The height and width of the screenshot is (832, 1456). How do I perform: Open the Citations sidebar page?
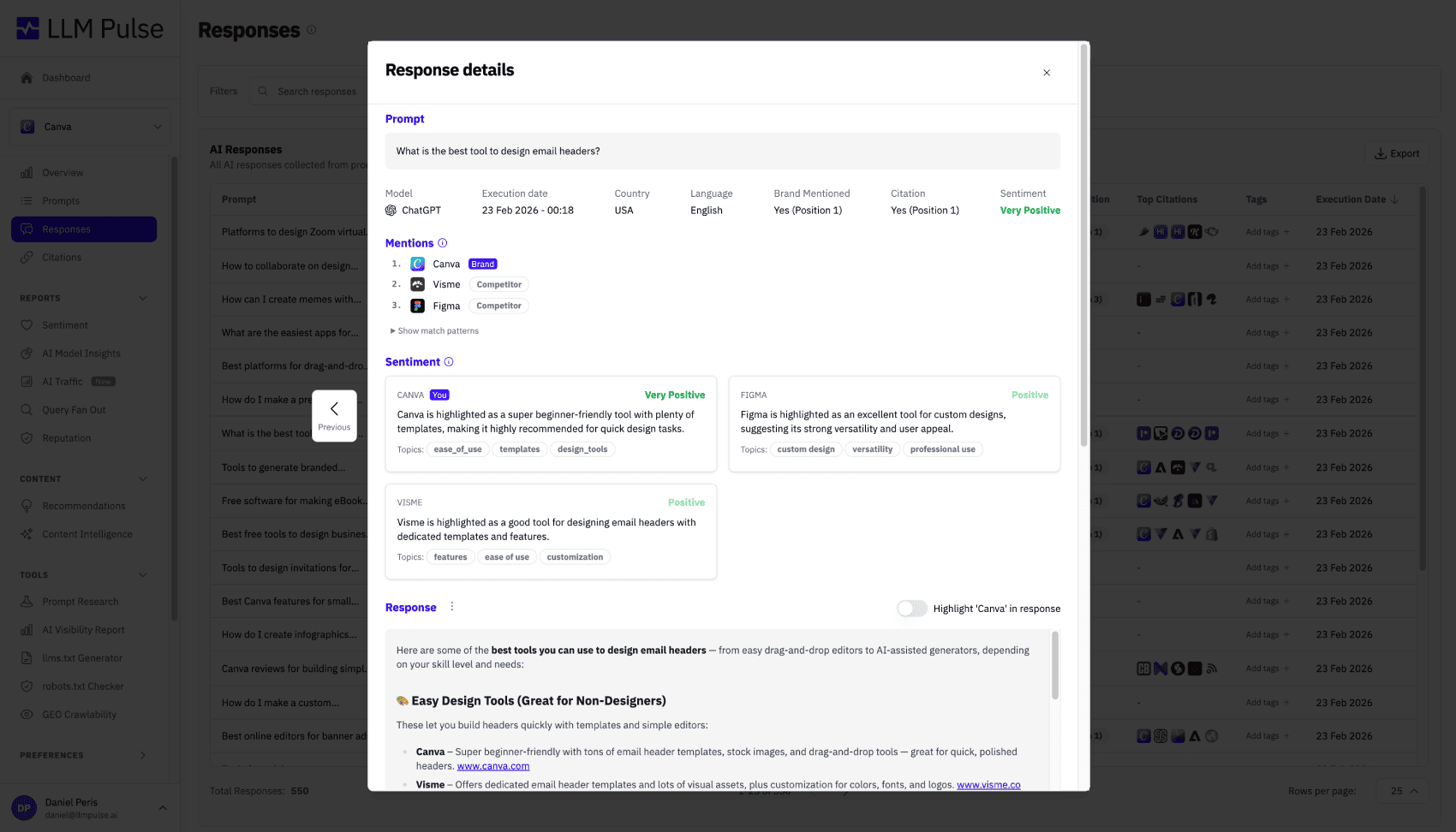click(62, 258)
